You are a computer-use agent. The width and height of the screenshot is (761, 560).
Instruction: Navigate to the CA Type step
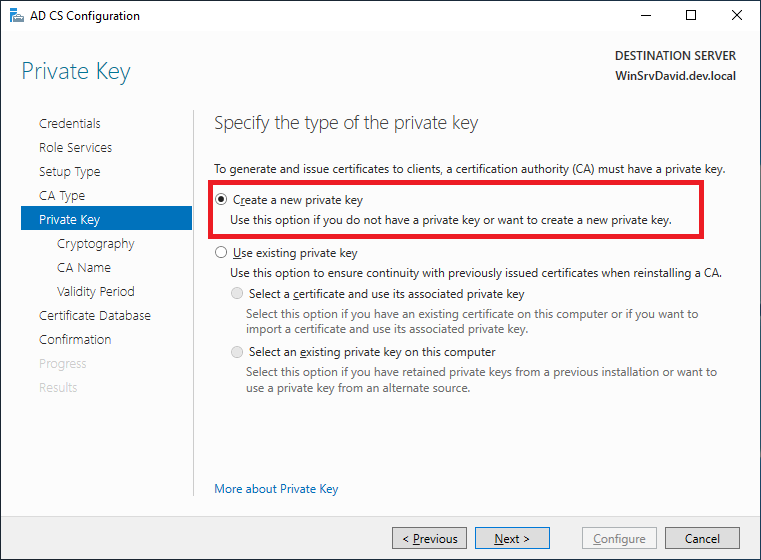[x=62, y=196]
